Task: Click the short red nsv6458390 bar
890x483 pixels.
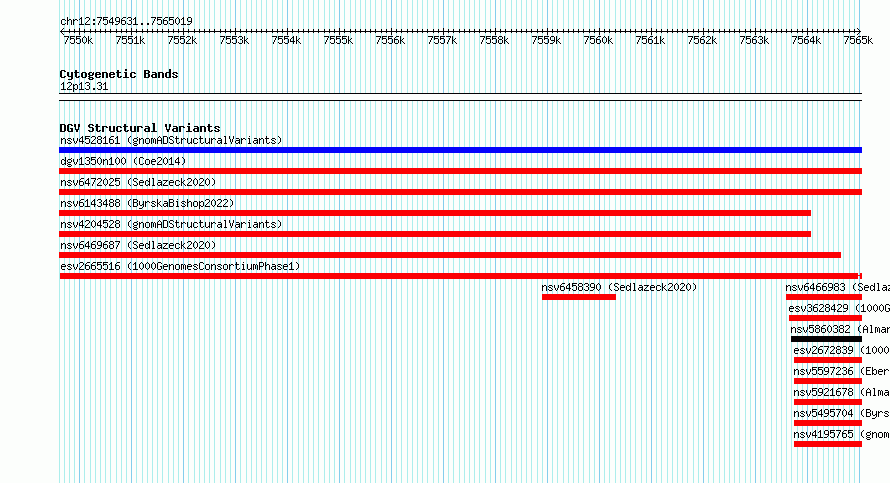Action: click(x=579, y=297)
